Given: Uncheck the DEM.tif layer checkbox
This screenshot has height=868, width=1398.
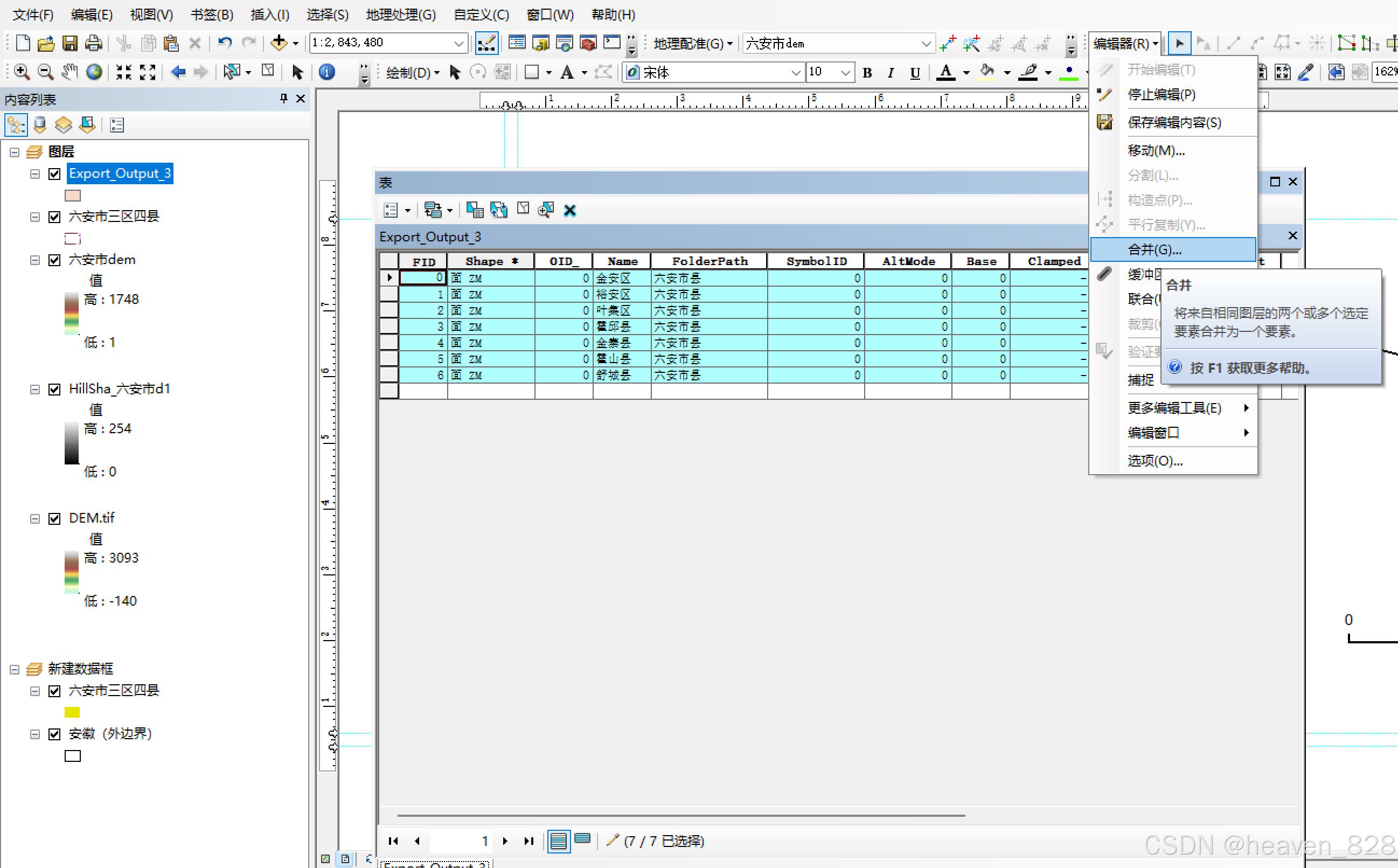Looking at the screenshot, I should coord(54,518).
